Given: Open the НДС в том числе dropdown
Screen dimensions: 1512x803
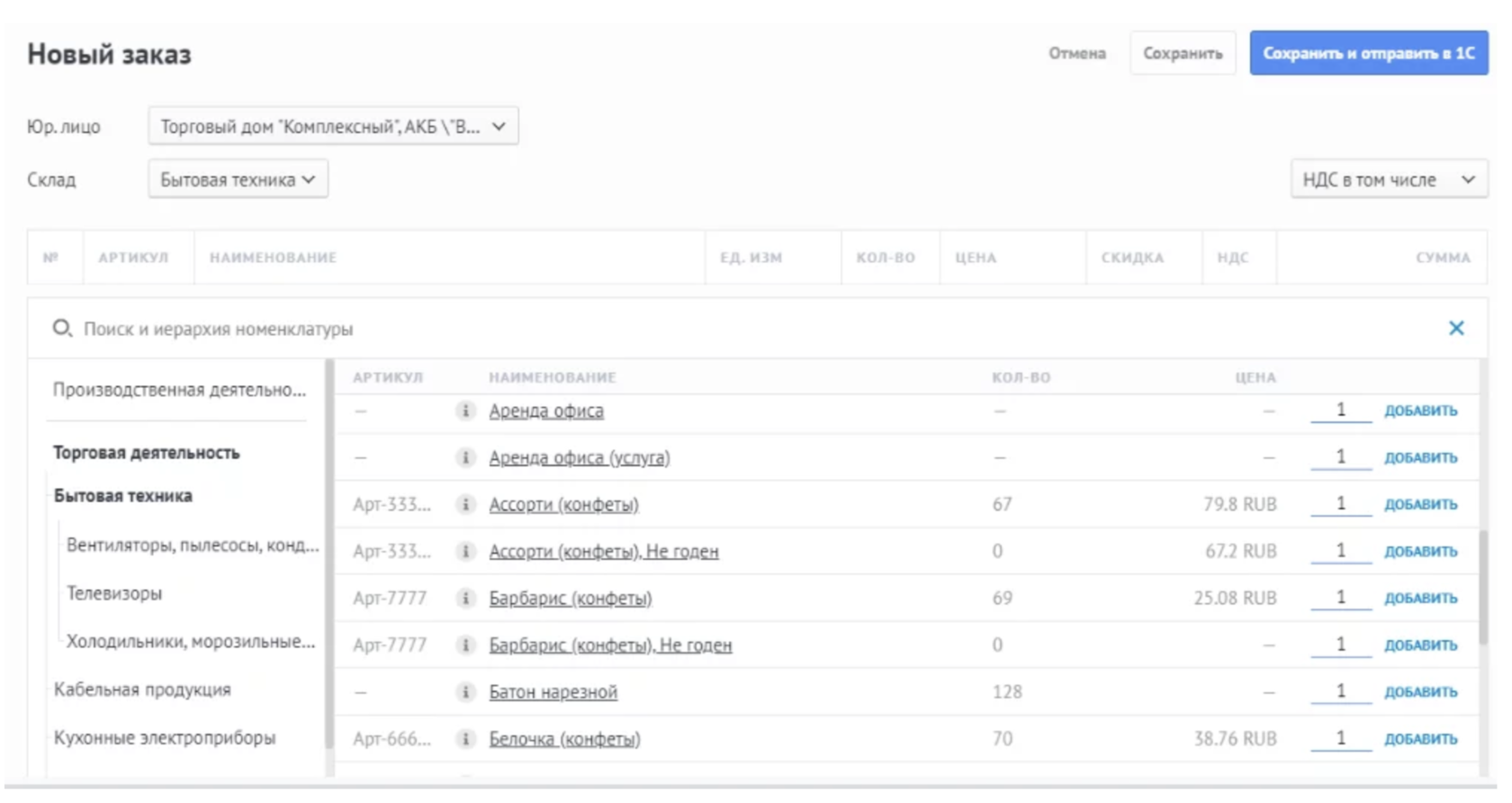Looking at the screenshot, I should coord(1388,180).
